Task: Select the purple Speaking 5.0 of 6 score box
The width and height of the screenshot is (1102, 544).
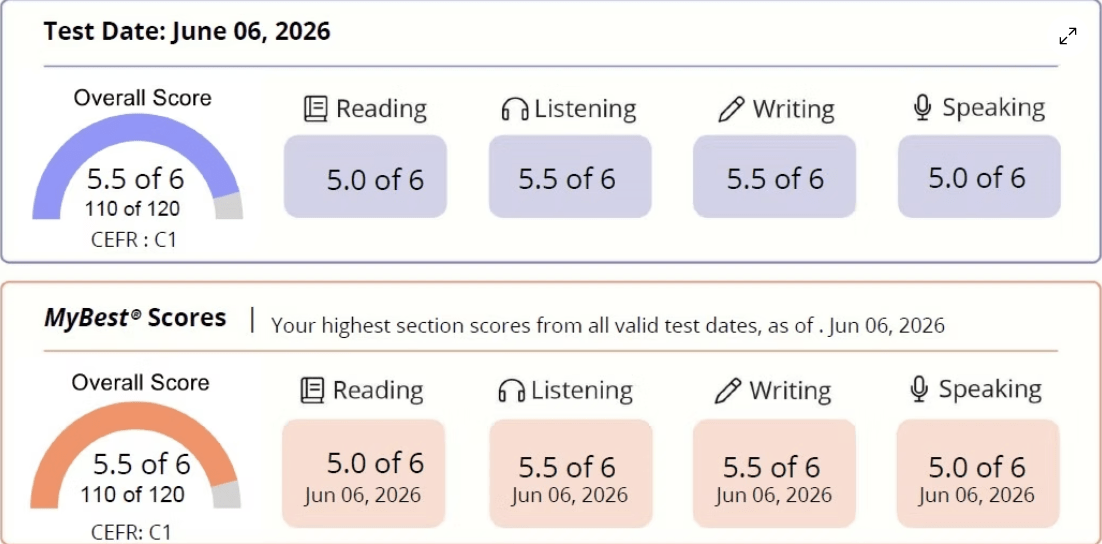Action: (979, 176)
